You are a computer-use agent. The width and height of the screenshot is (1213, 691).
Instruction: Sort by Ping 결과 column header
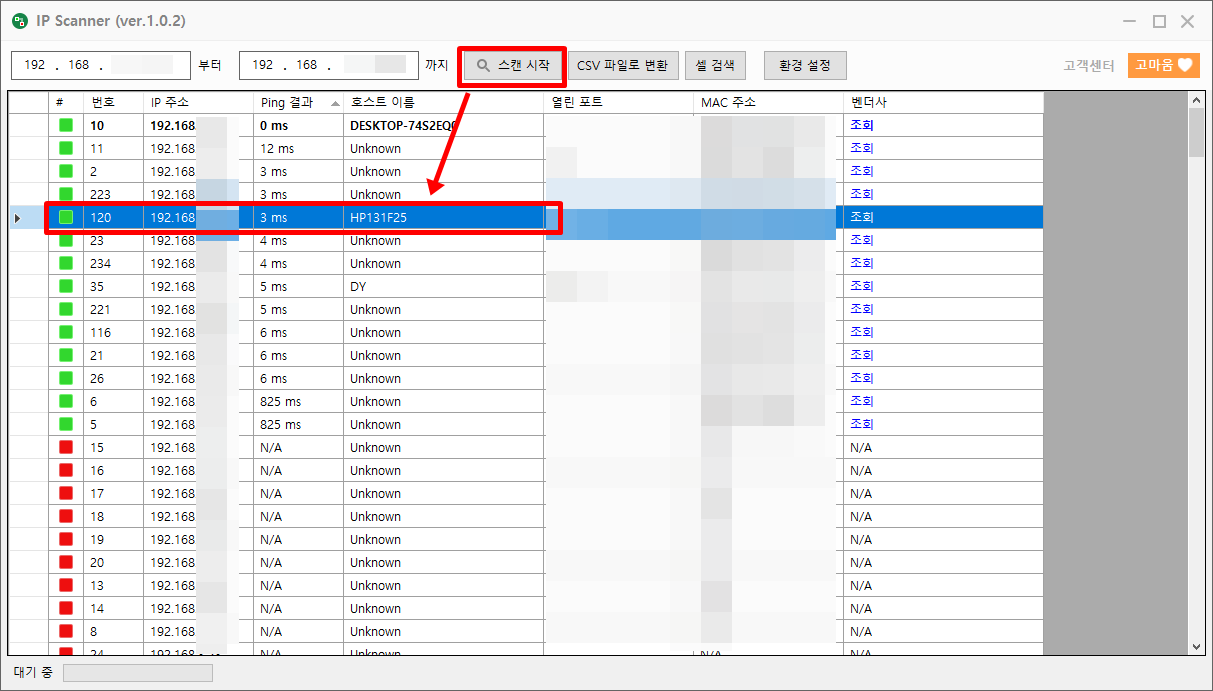coord(300,103)
